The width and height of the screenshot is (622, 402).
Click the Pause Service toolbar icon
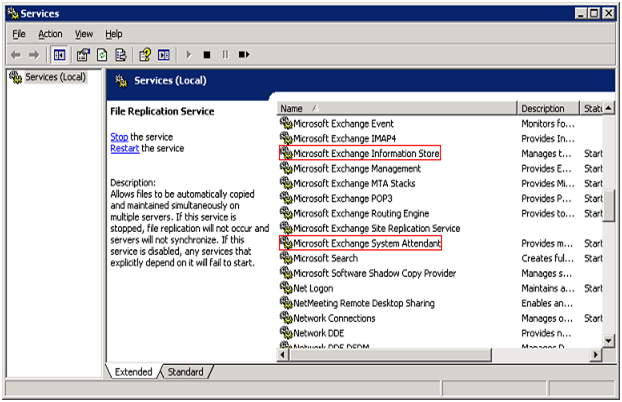point(225,55)
